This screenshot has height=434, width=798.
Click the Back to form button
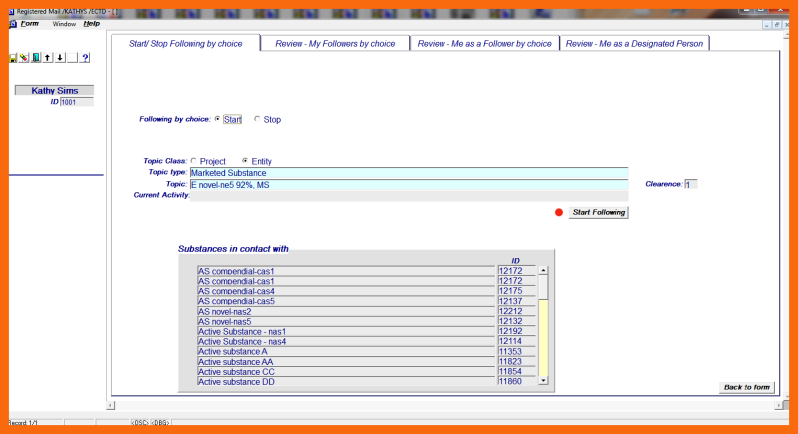tap(747, 387)
